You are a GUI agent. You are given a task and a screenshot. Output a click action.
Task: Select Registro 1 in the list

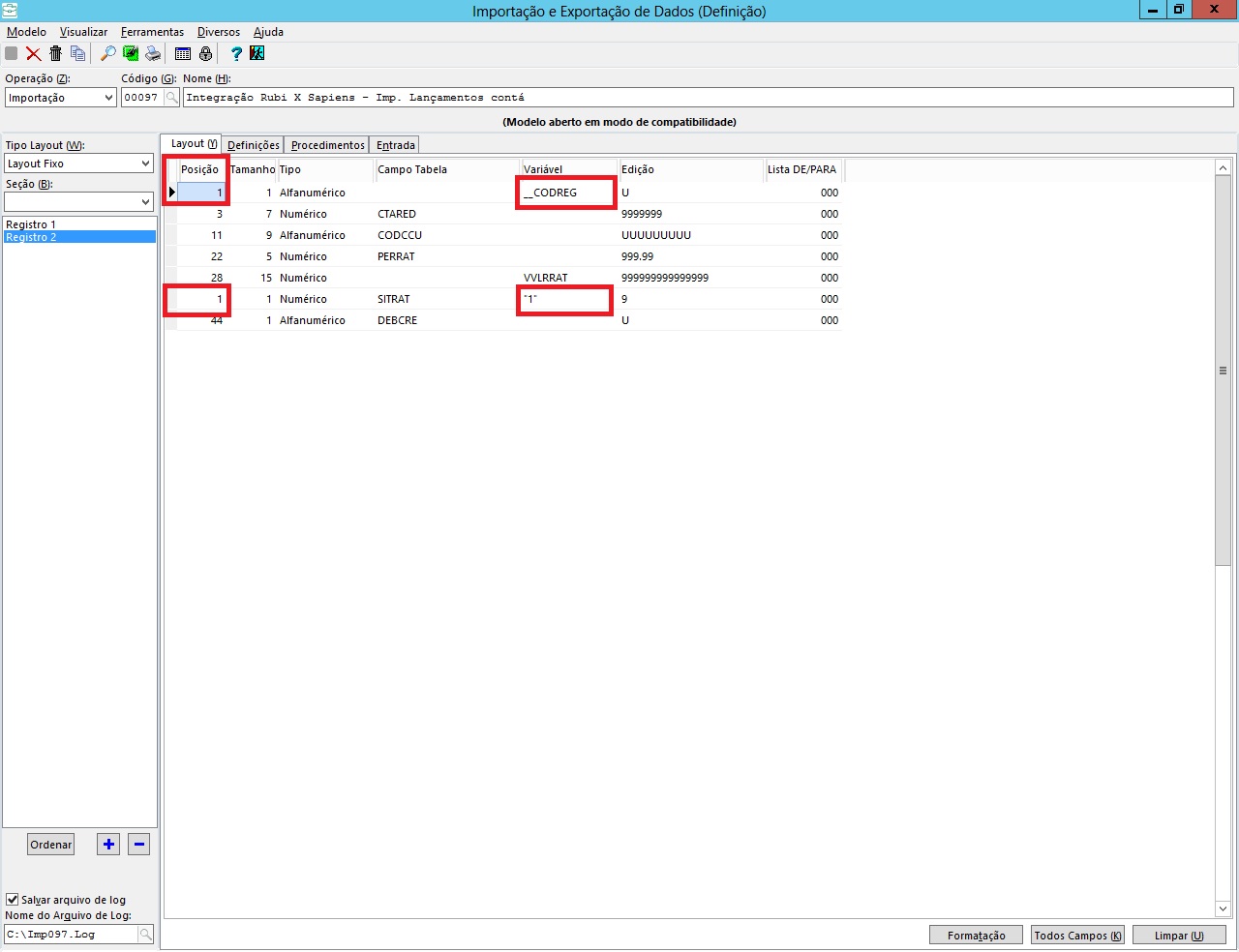[x=31, y=224]
